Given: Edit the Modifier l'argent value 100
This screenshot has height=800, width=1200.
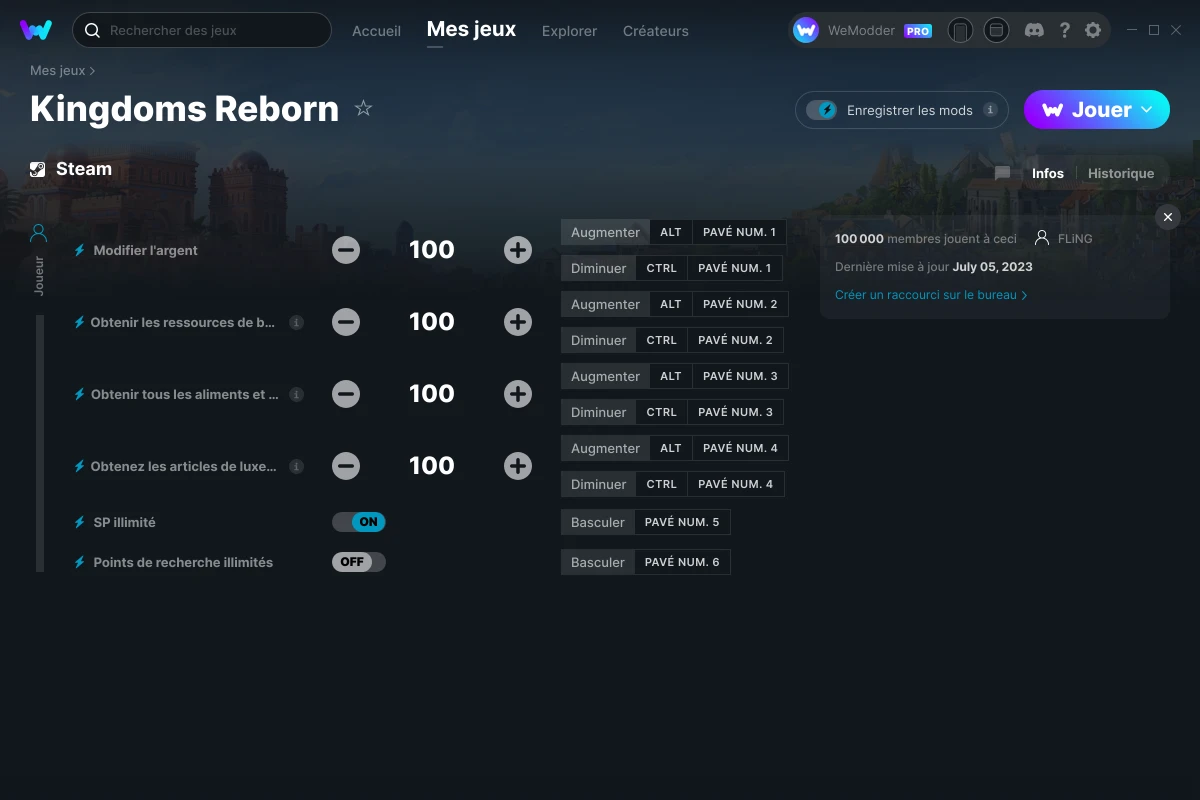Looking at the screenshot, I should pyautogui.click(x=432, y=250).
